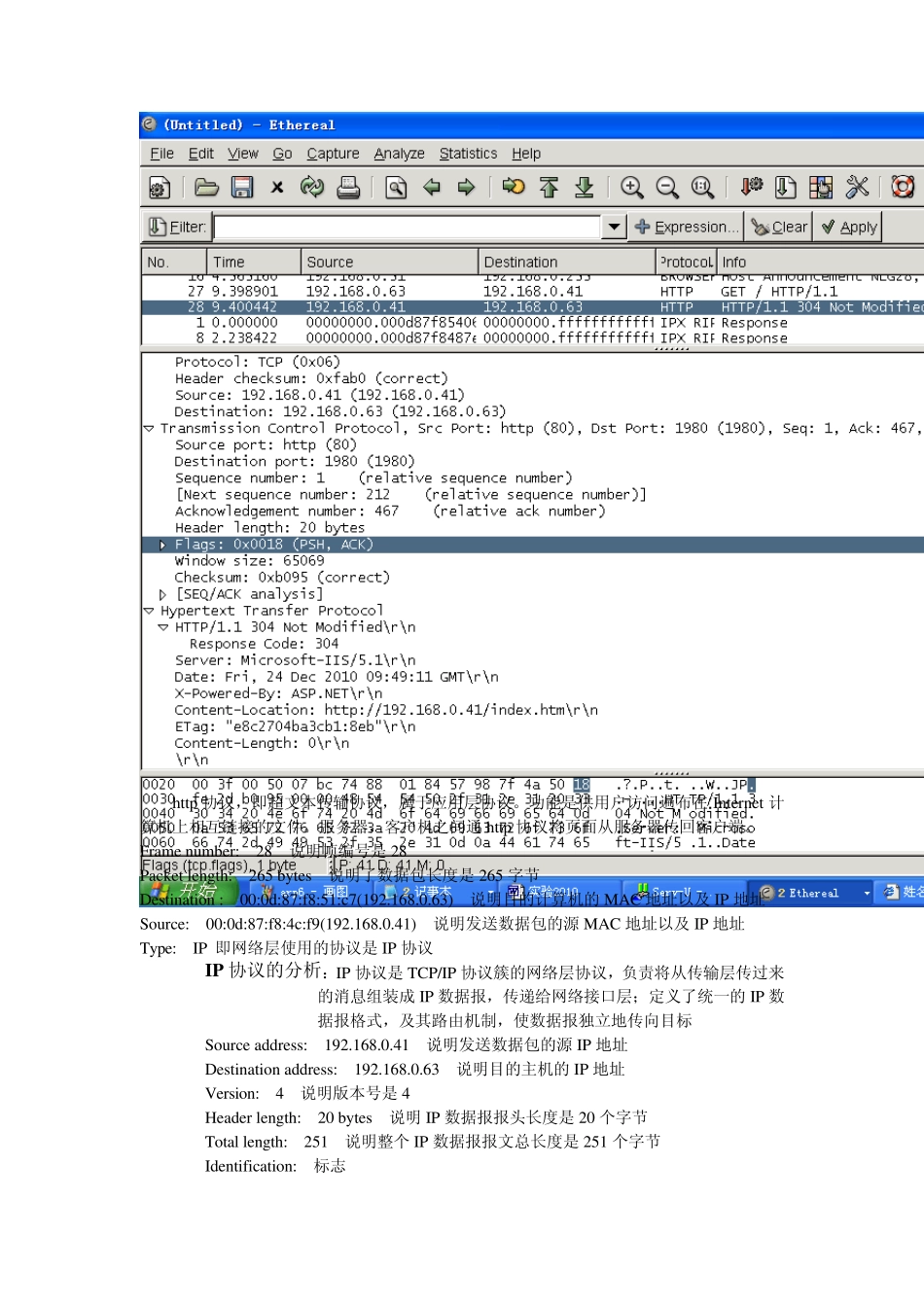
Task: Open the File menu
Action: click(x=162, y=154)
